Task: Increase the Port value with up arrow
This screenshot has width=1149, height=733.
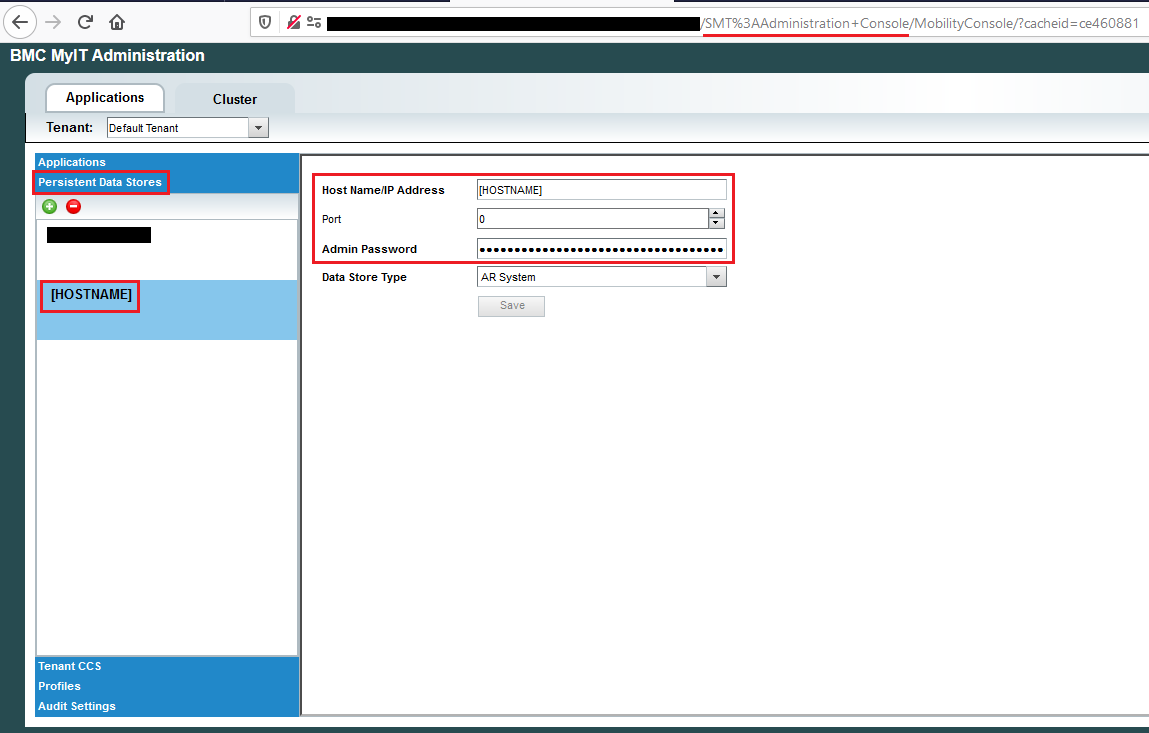Action: click(x=717, y=213)
